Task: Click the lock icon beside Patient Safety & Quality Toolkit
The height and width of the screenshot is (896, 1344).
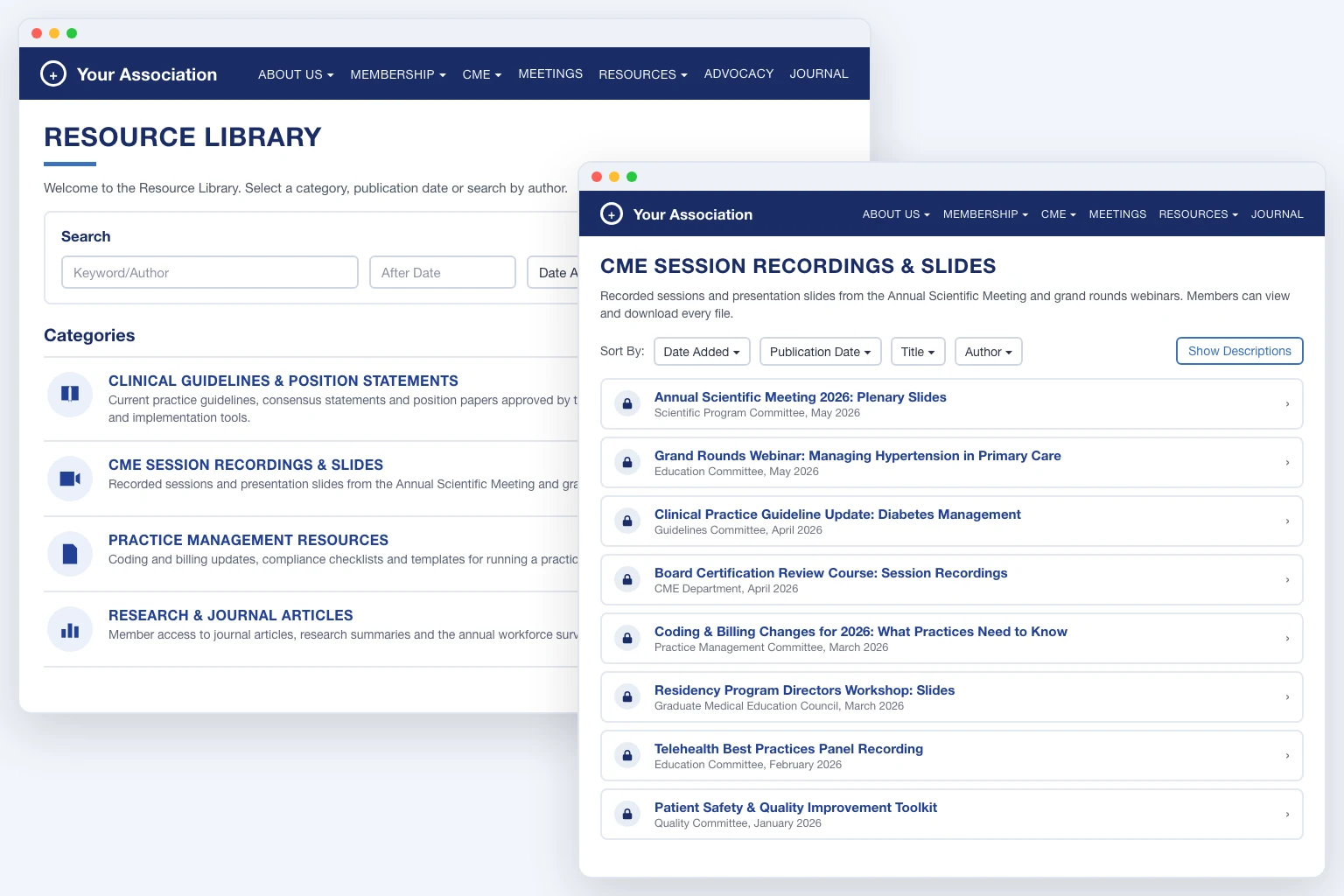Action: click(627, 814)
